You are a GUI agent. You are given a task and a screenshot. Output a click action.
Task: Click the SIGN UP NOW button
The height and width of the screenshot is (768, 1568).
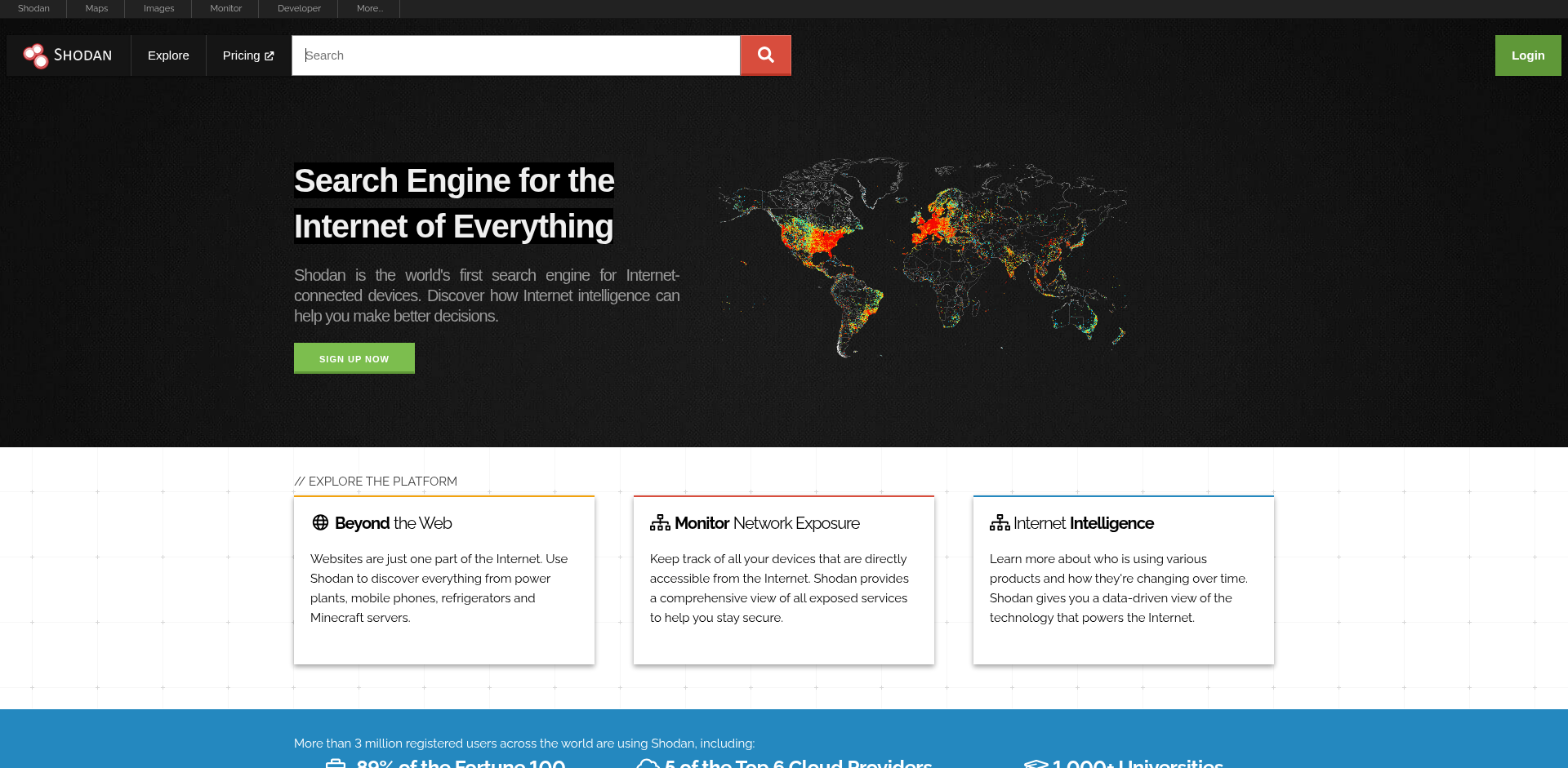click(354, 358)
